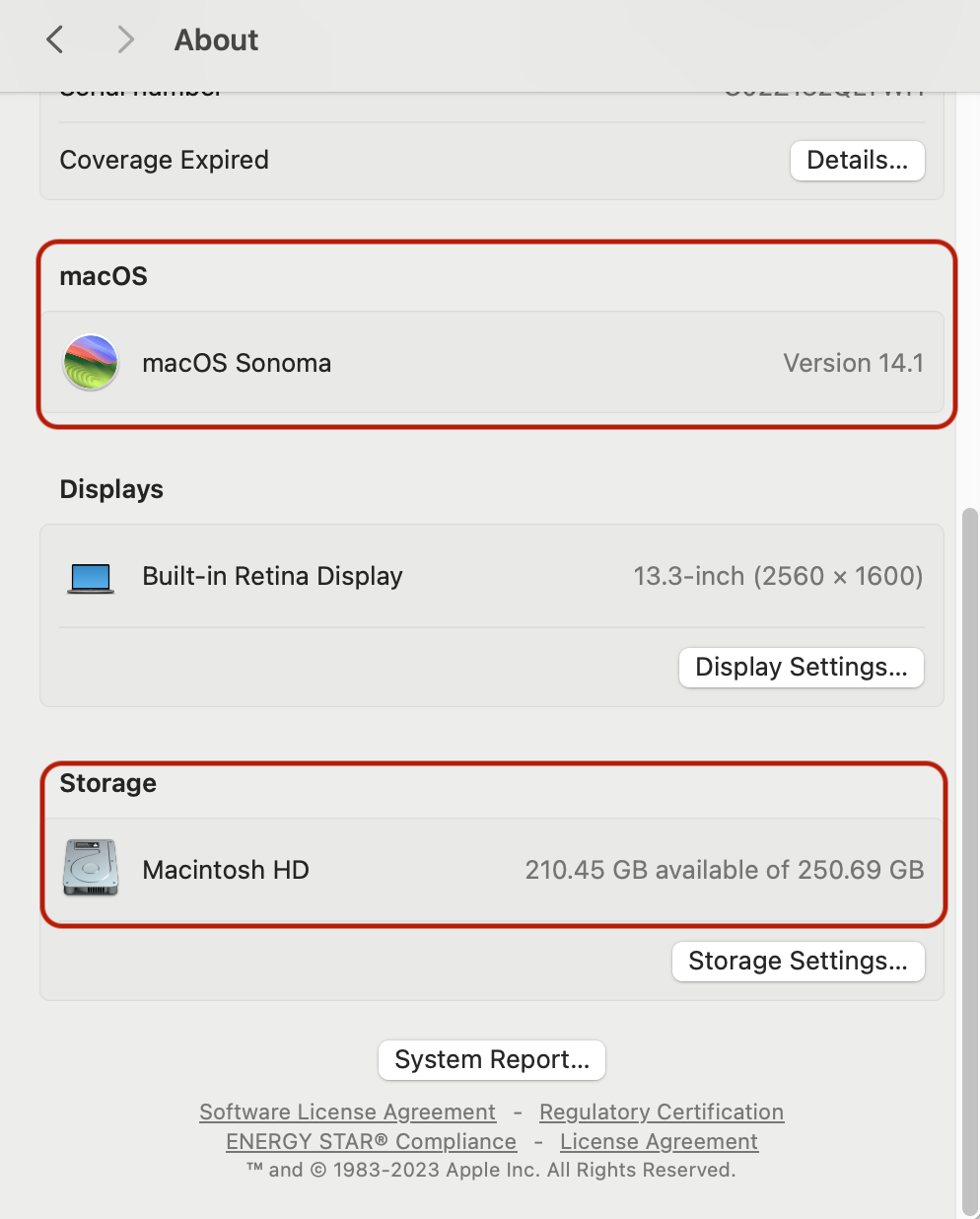Open the System Report
The height and width of the screenshot is (1219, 980).
pyautogui.click(x=492, y=1060)
